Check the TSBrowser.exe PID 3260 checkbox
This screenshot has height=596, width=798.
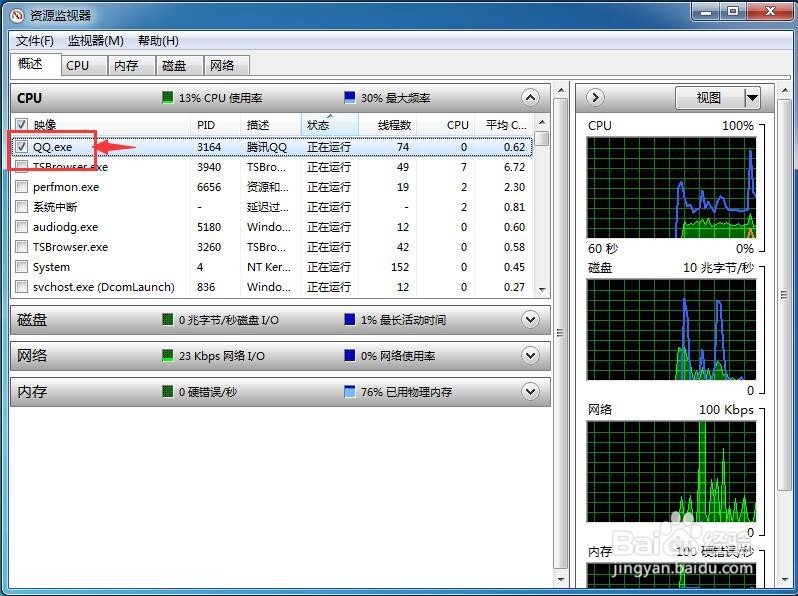21,247
